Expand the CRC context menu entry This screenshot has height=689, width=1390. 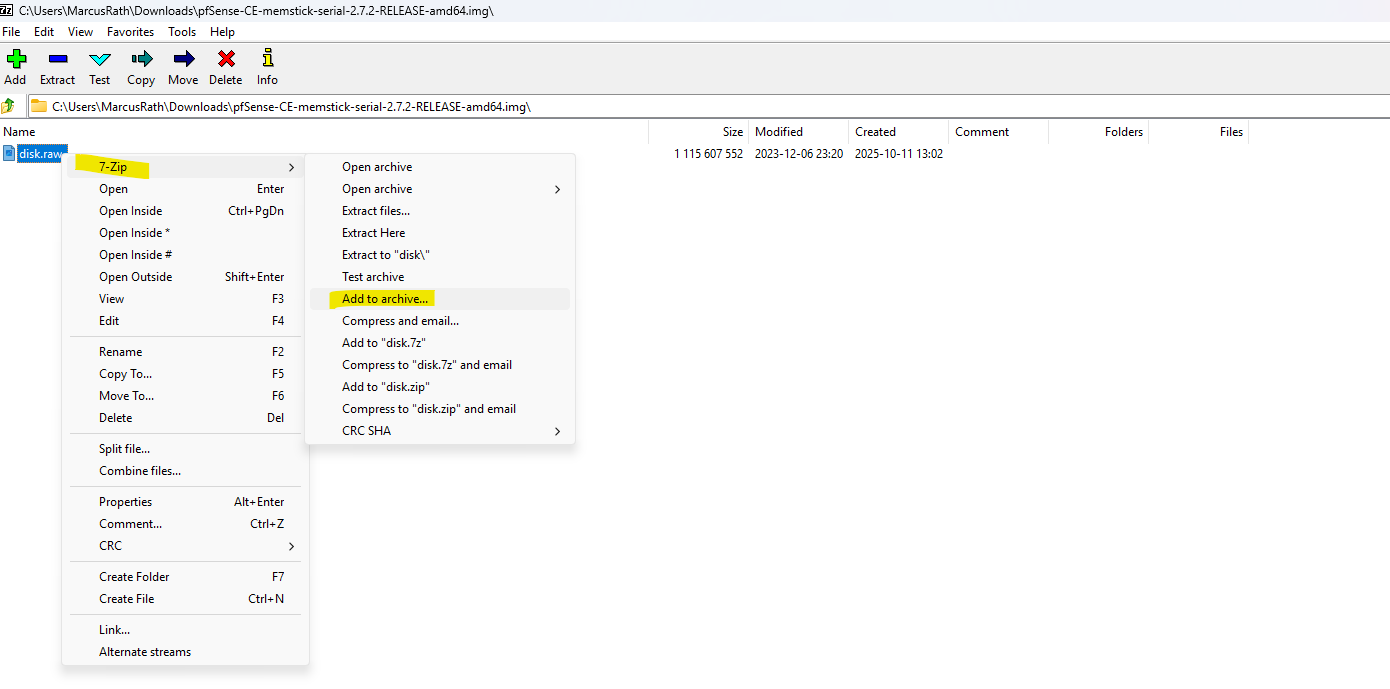[185, 546]
